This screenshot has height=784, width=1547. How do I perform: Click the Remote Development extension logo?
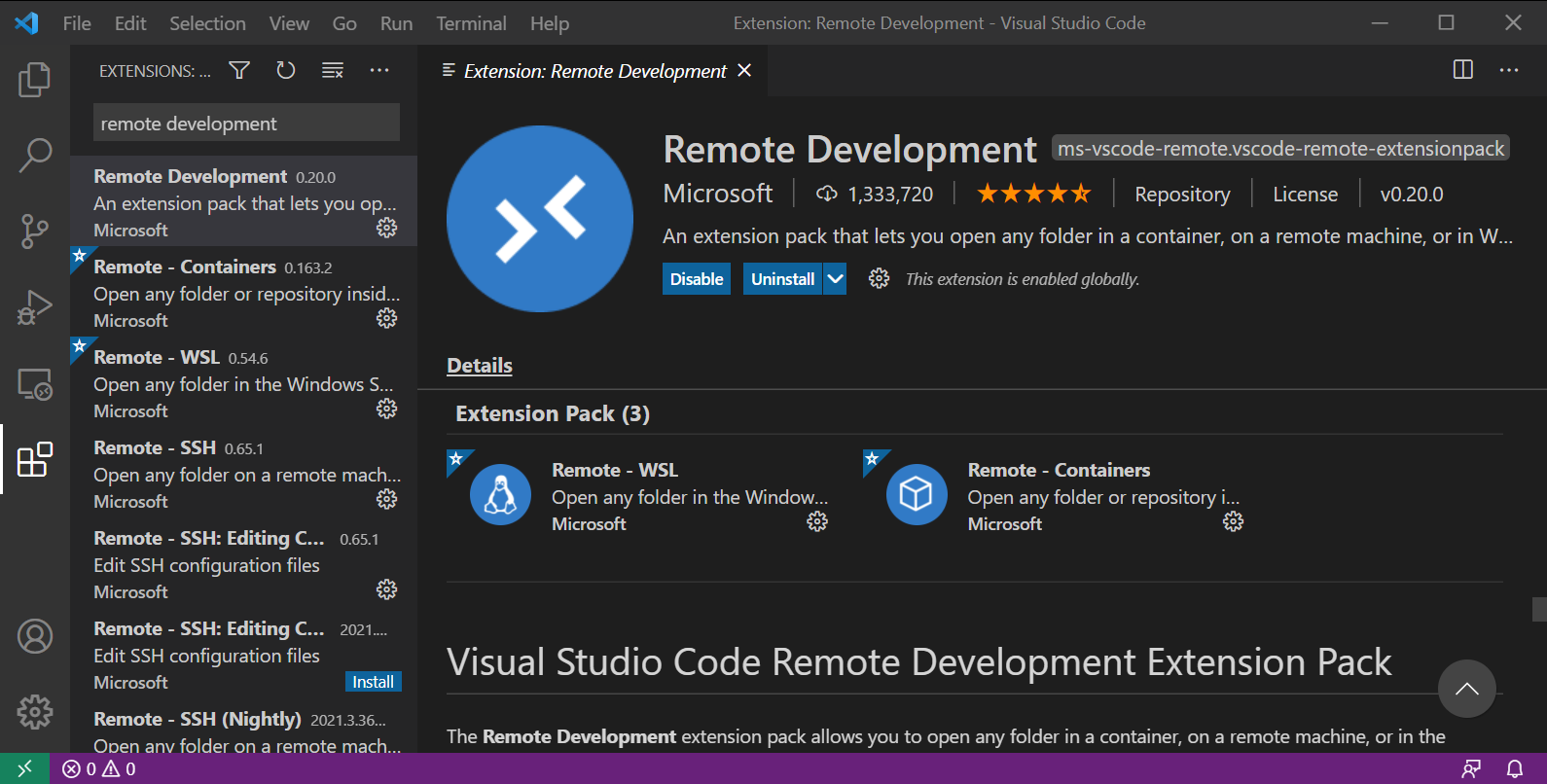[x=540, y=219]
